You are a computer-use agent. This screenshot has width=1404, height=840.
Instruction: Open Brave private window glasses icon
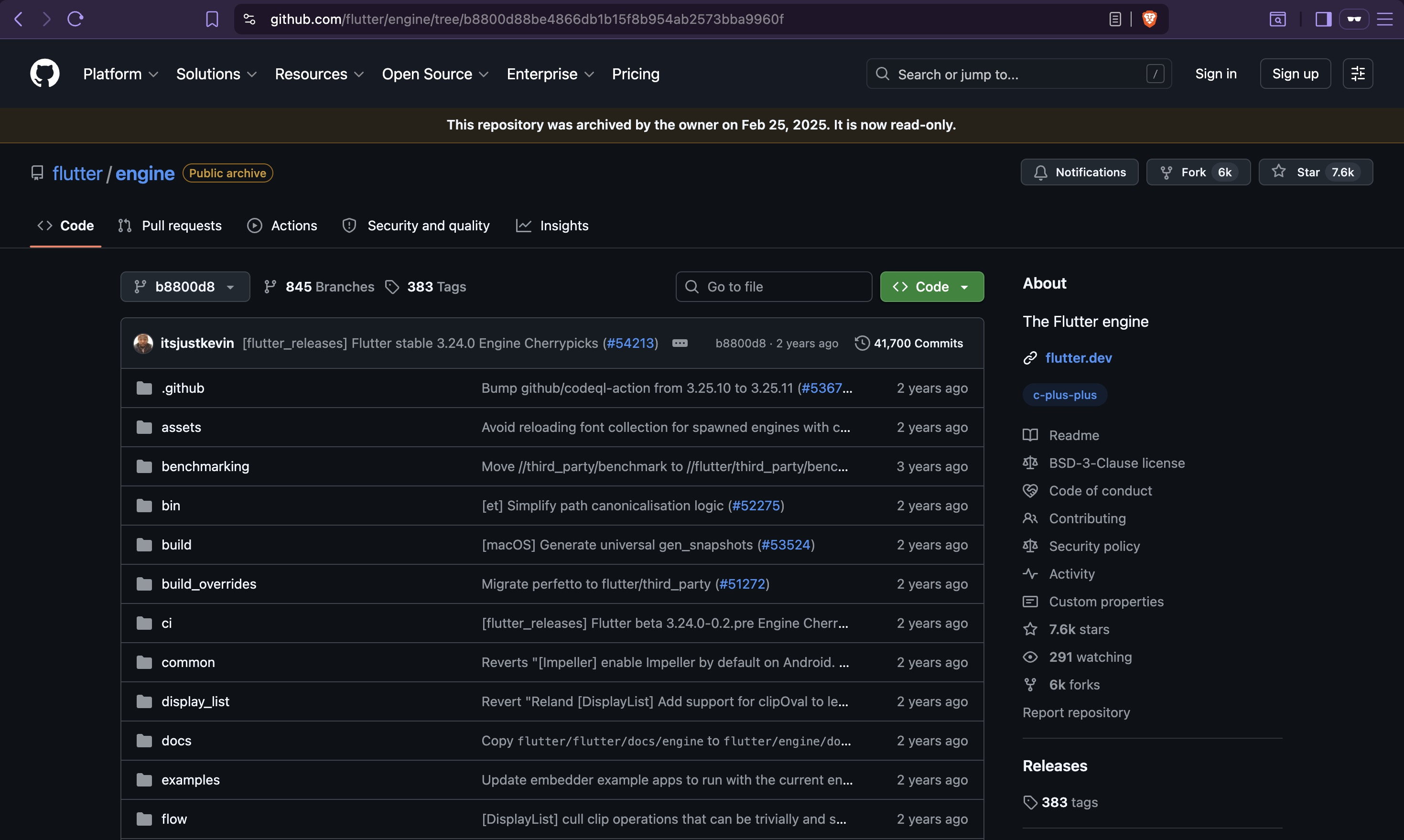click(1354, 19)
